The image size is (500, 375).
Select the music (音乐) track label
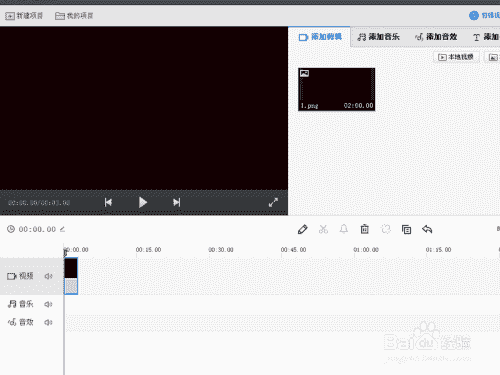21,304
